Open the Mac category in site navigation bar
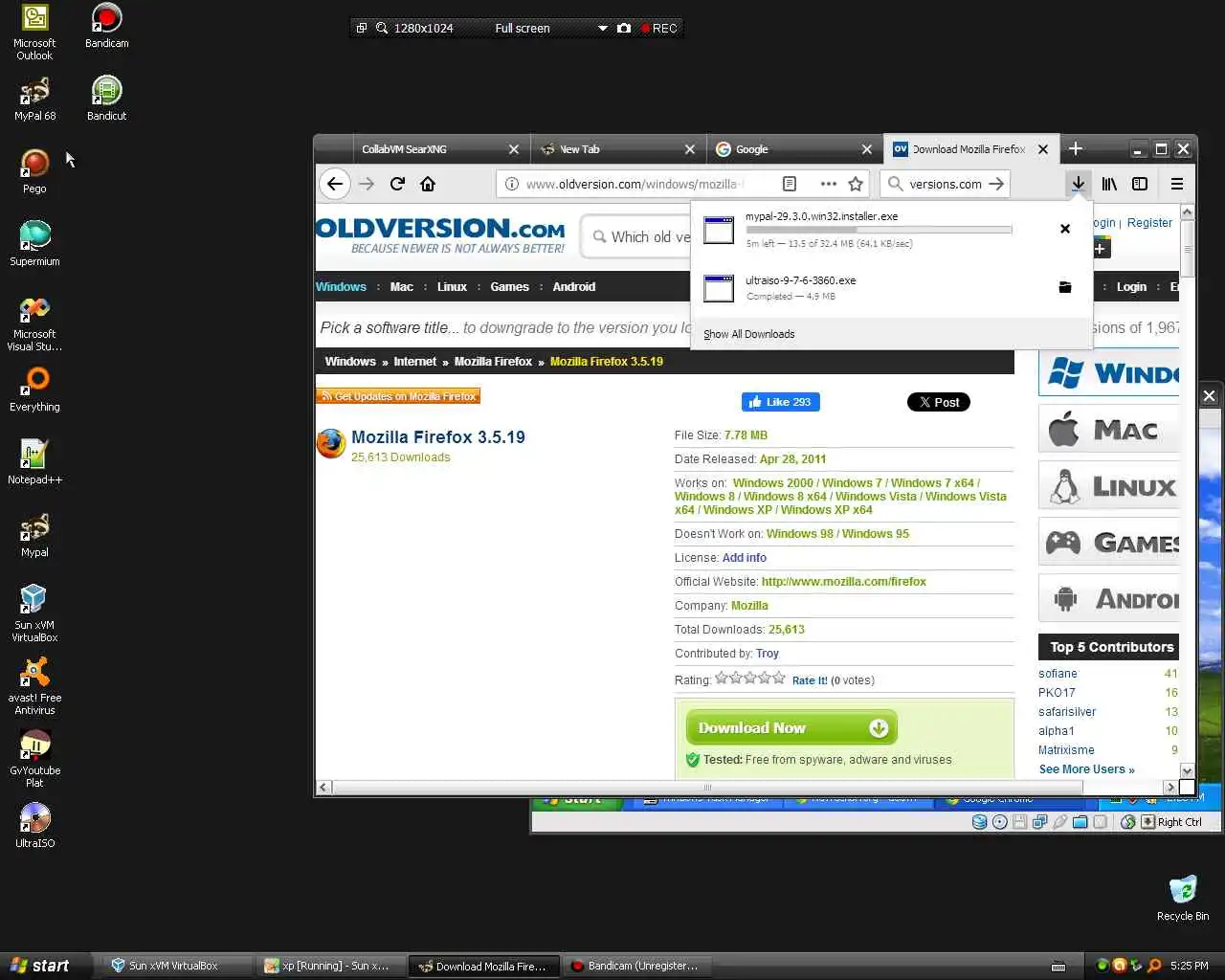 (402, 287)
